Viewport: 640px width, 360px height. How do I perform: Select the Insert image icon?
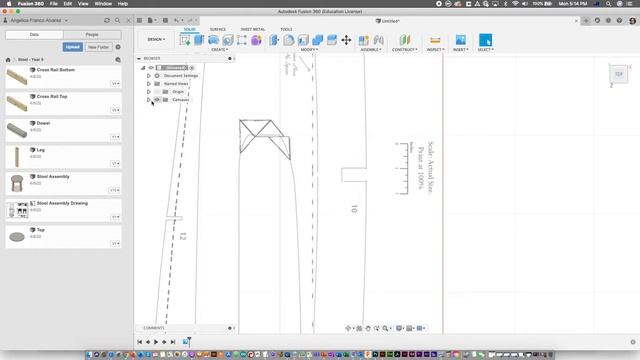[x=460, y=40]
